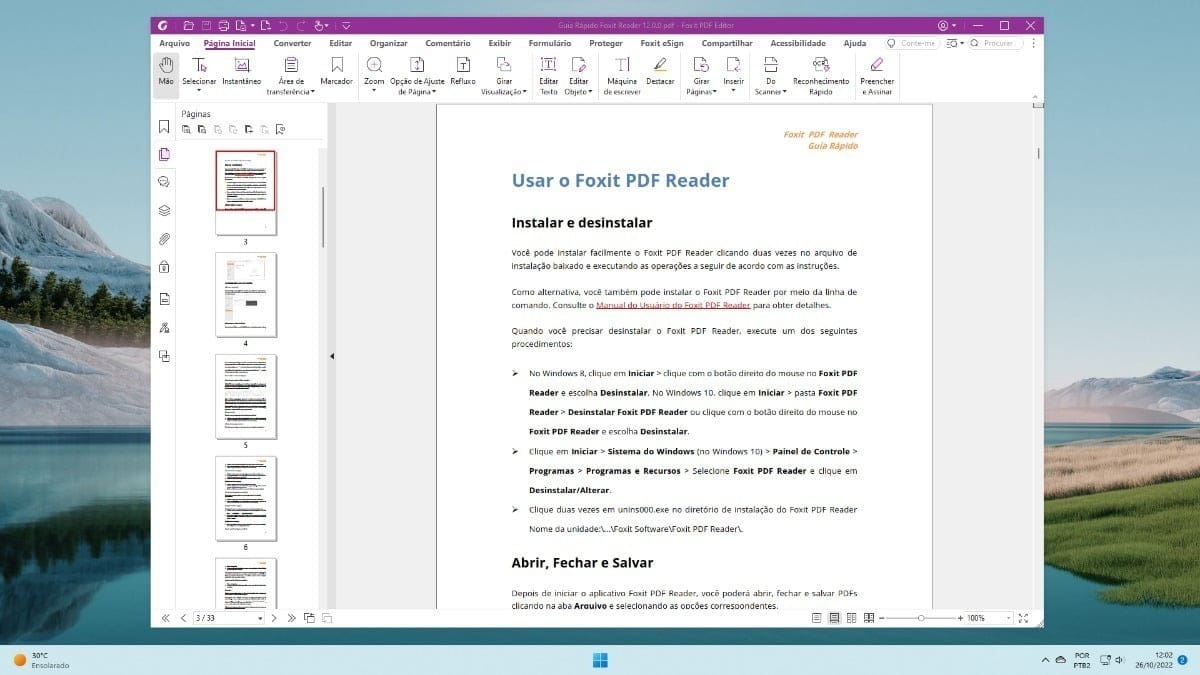Screen dimensions: 1200x675
Task: Open the Comments panel in sidebar
Action: [x=164, y=182]
